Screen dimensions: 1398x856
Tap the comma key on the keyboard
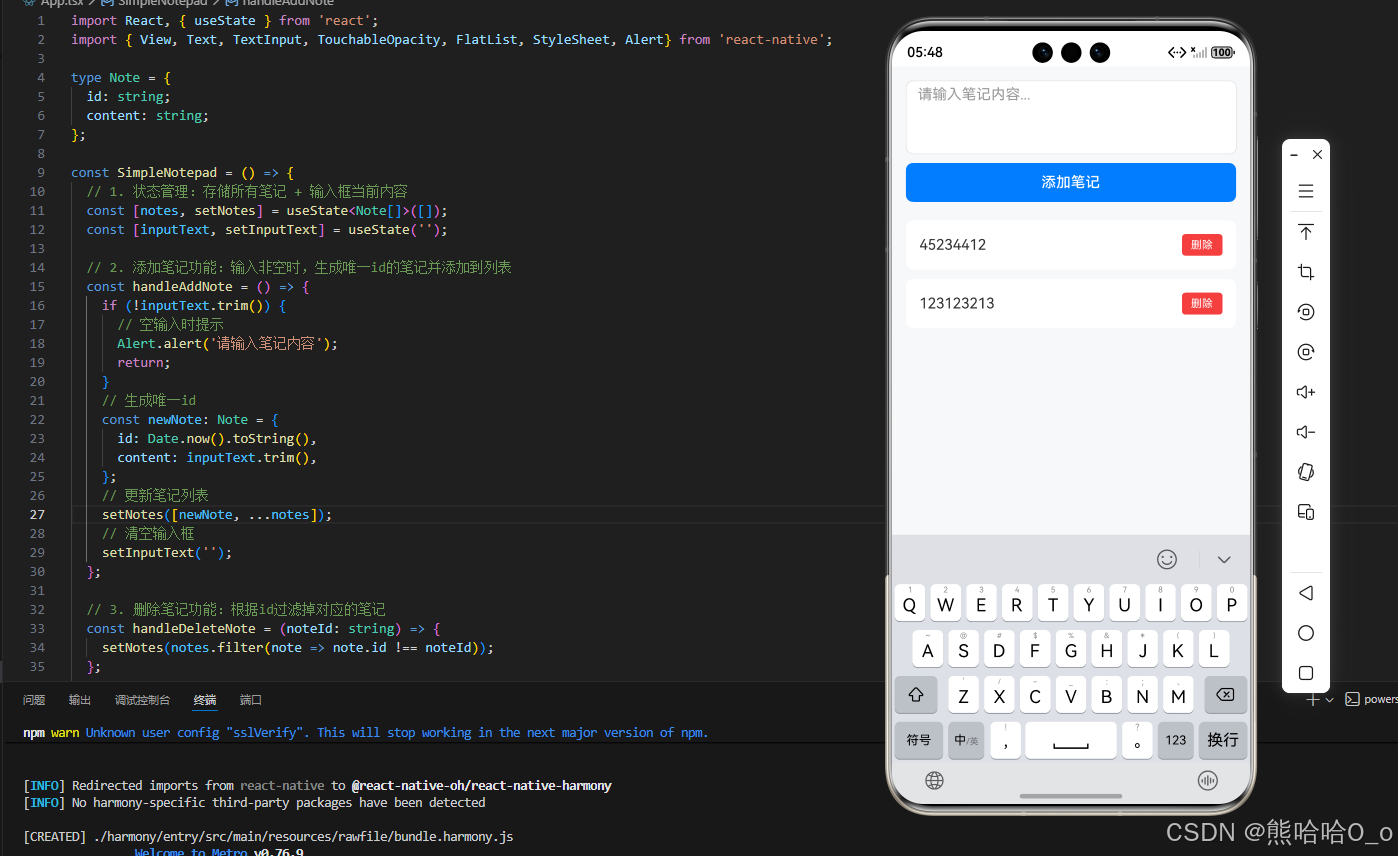[x=1005, y=740]
